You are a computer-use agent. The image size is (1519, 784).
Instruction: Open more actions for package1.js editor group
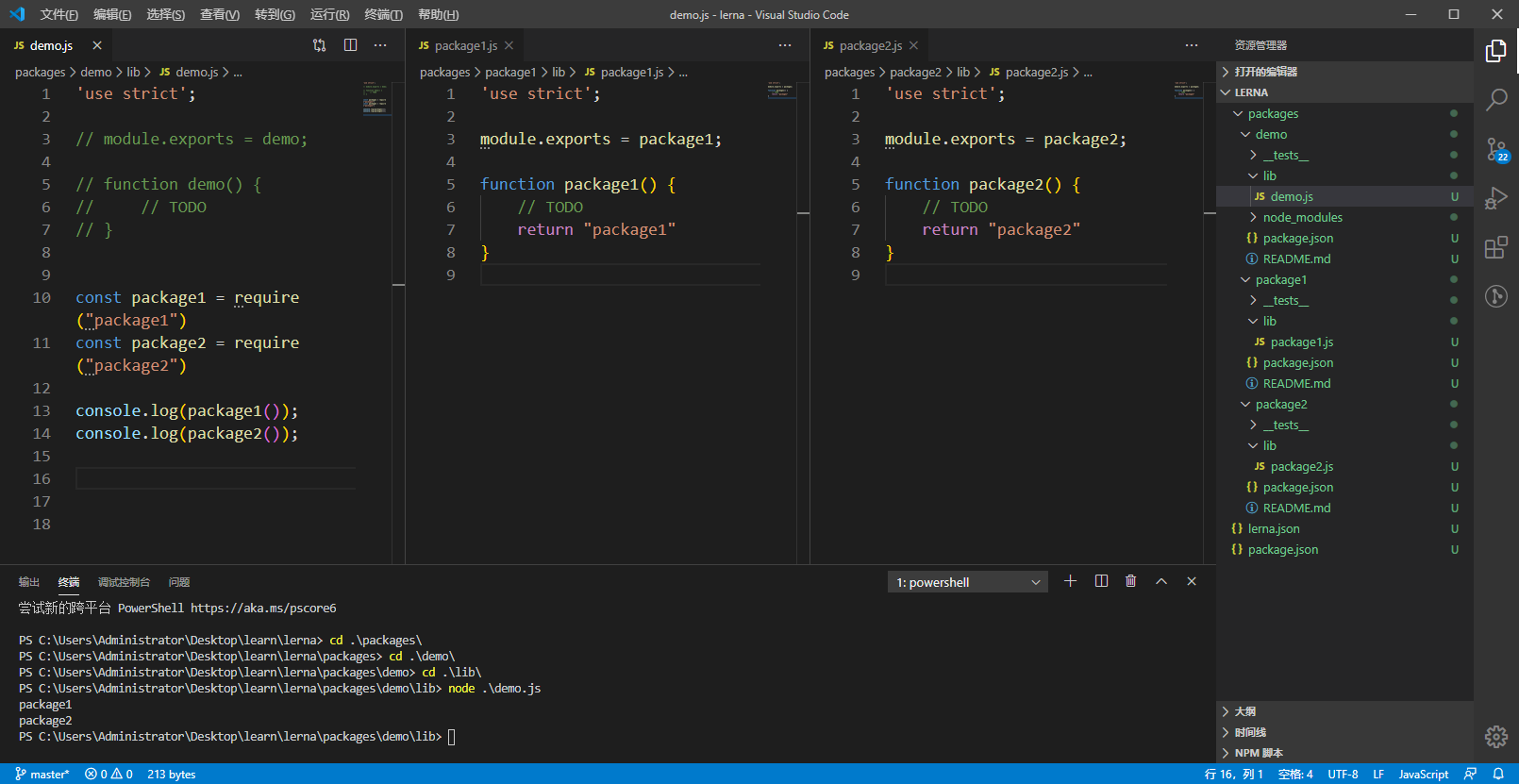click(785, 45)
